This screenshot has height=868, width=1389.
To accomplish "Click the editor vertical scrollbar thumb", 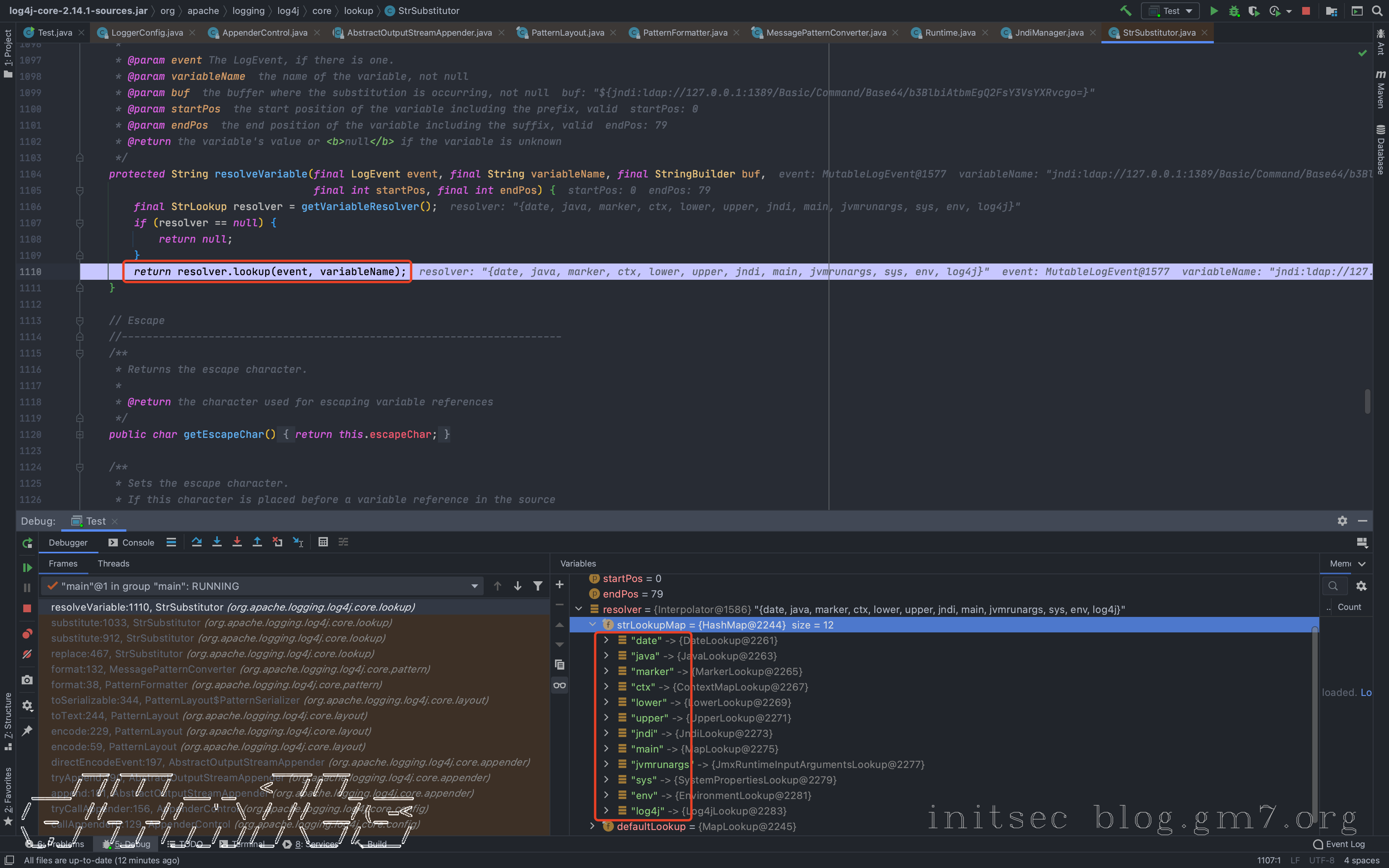I will (1368, 401).
